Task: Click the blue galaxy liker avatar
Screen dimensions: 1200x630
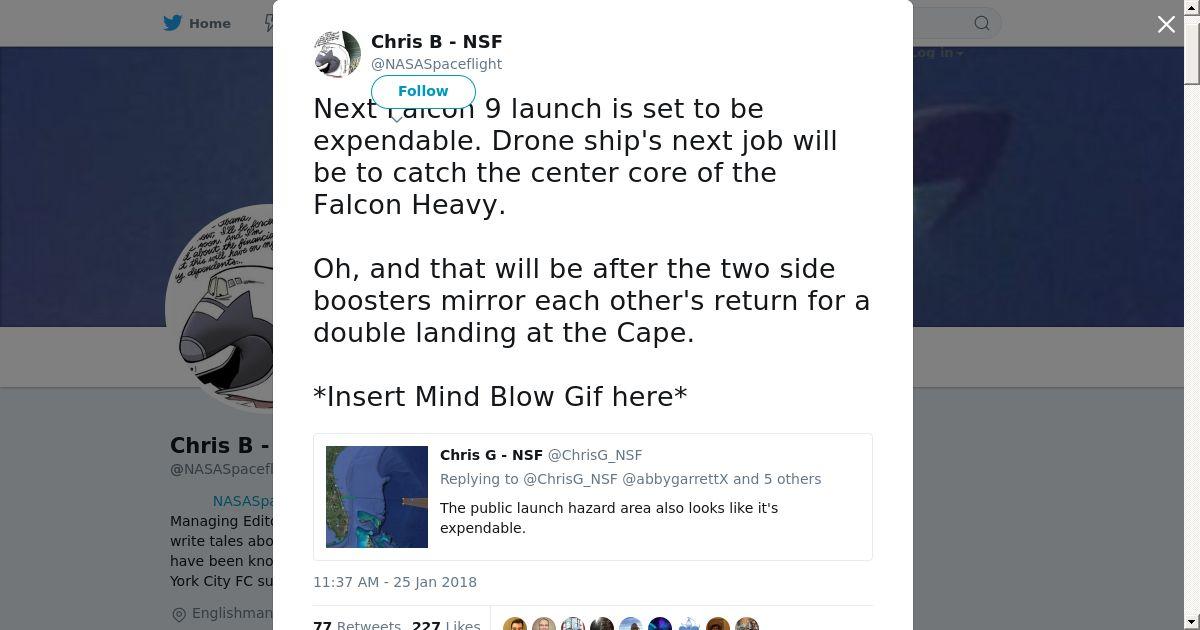Action: click(x=660, y=624)
